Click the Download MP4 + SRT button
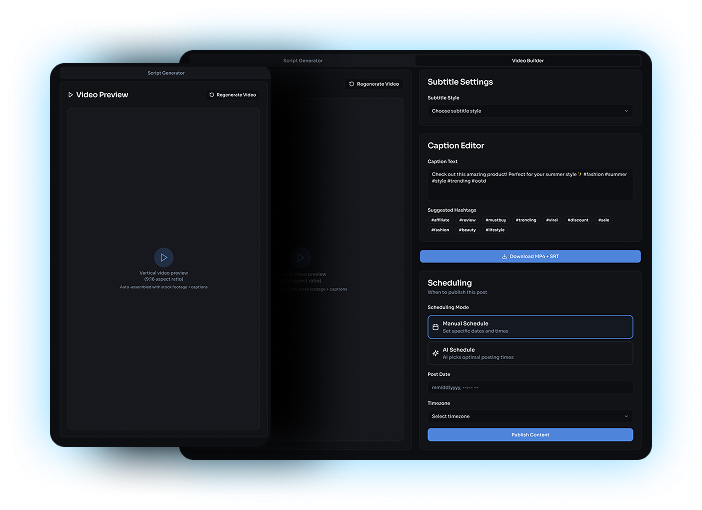Image resolution: width=702 pixels, height=510 pixels. click(530, 257)
